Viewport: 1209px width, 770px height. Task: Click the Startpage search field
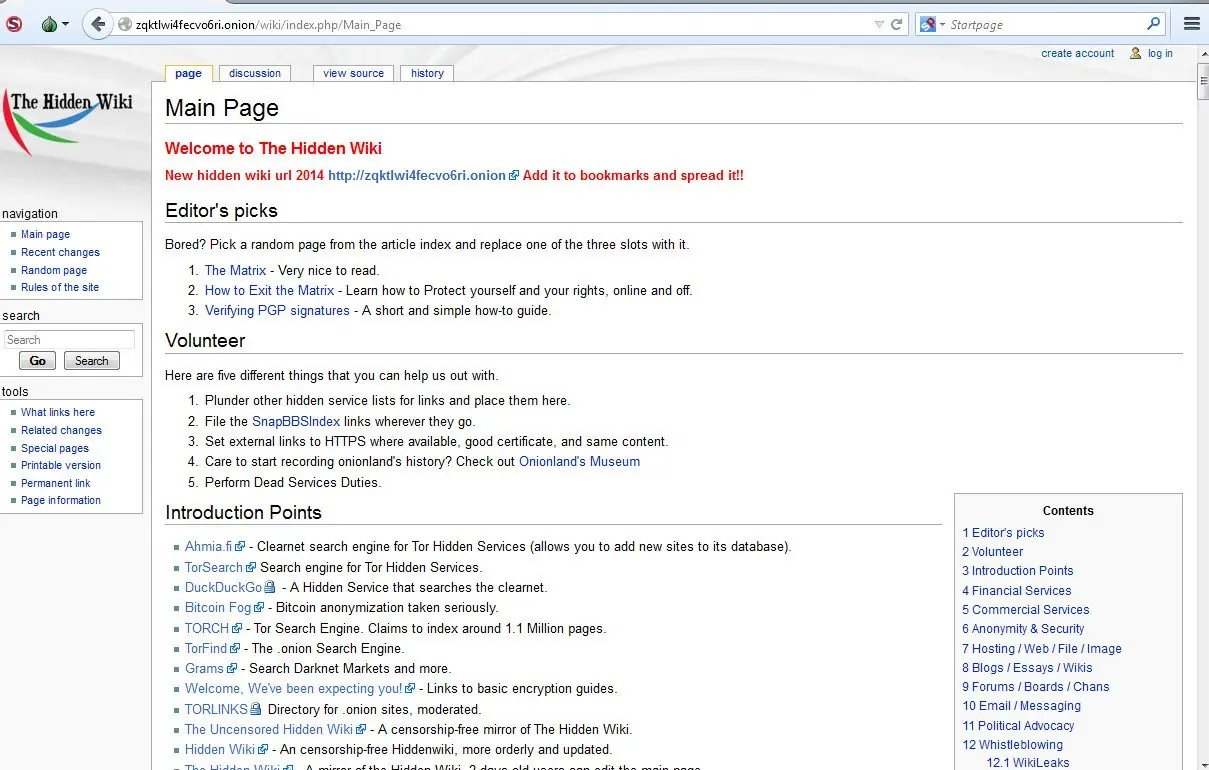(x=1045, y=24)
